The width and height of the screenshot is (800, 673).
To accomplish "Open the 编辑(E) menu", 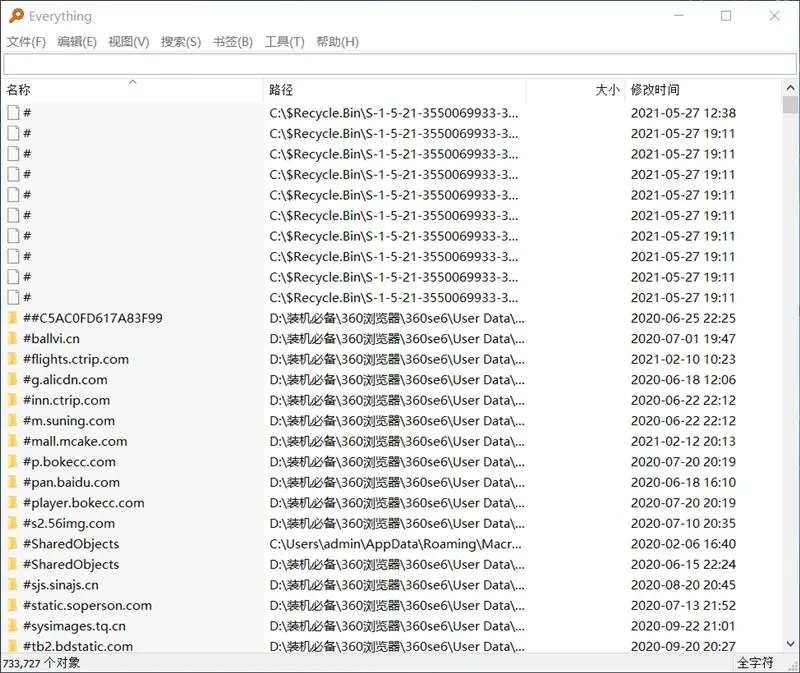I will pos(77,42).
